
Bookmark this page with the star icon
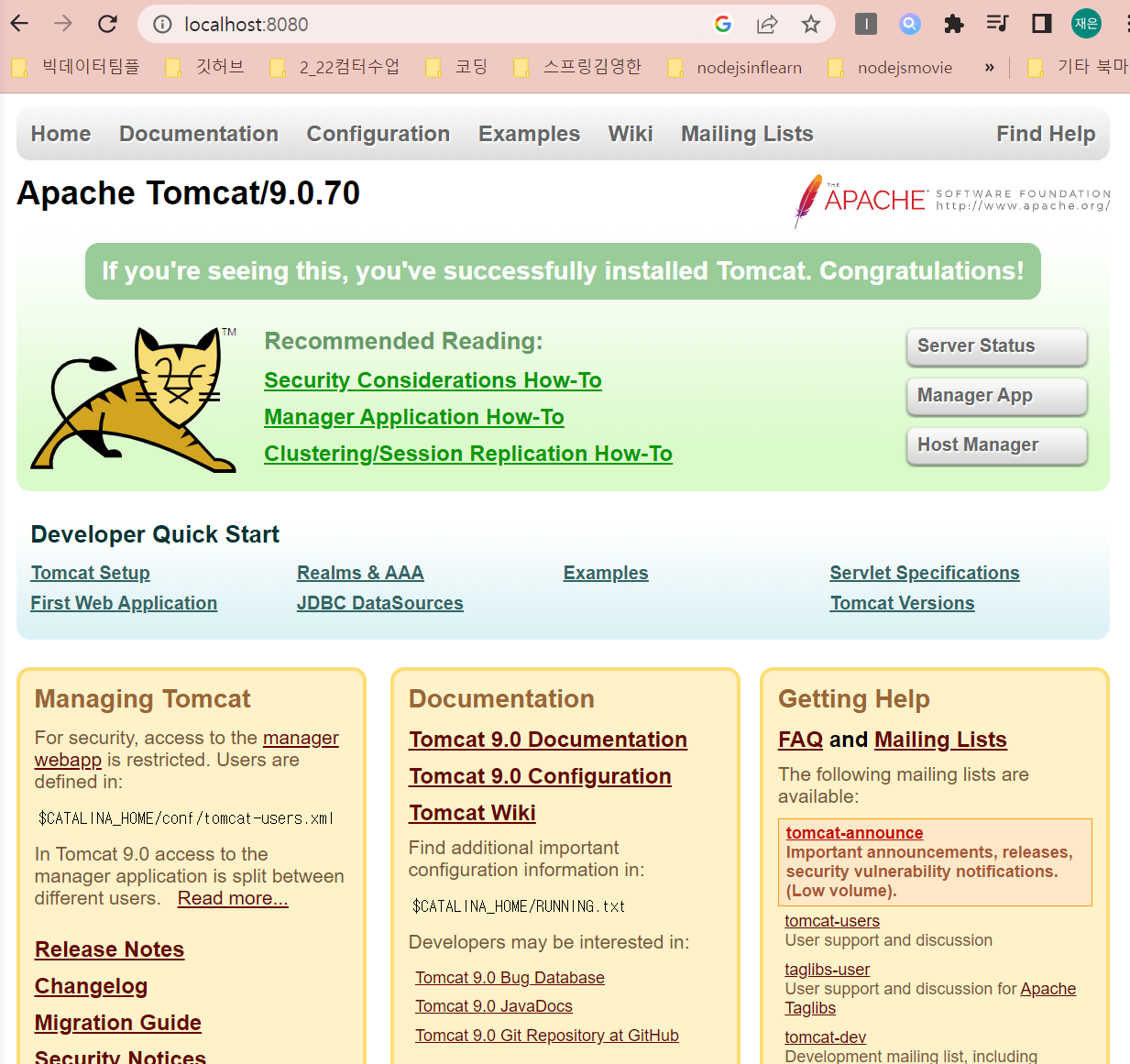[811, 24]
